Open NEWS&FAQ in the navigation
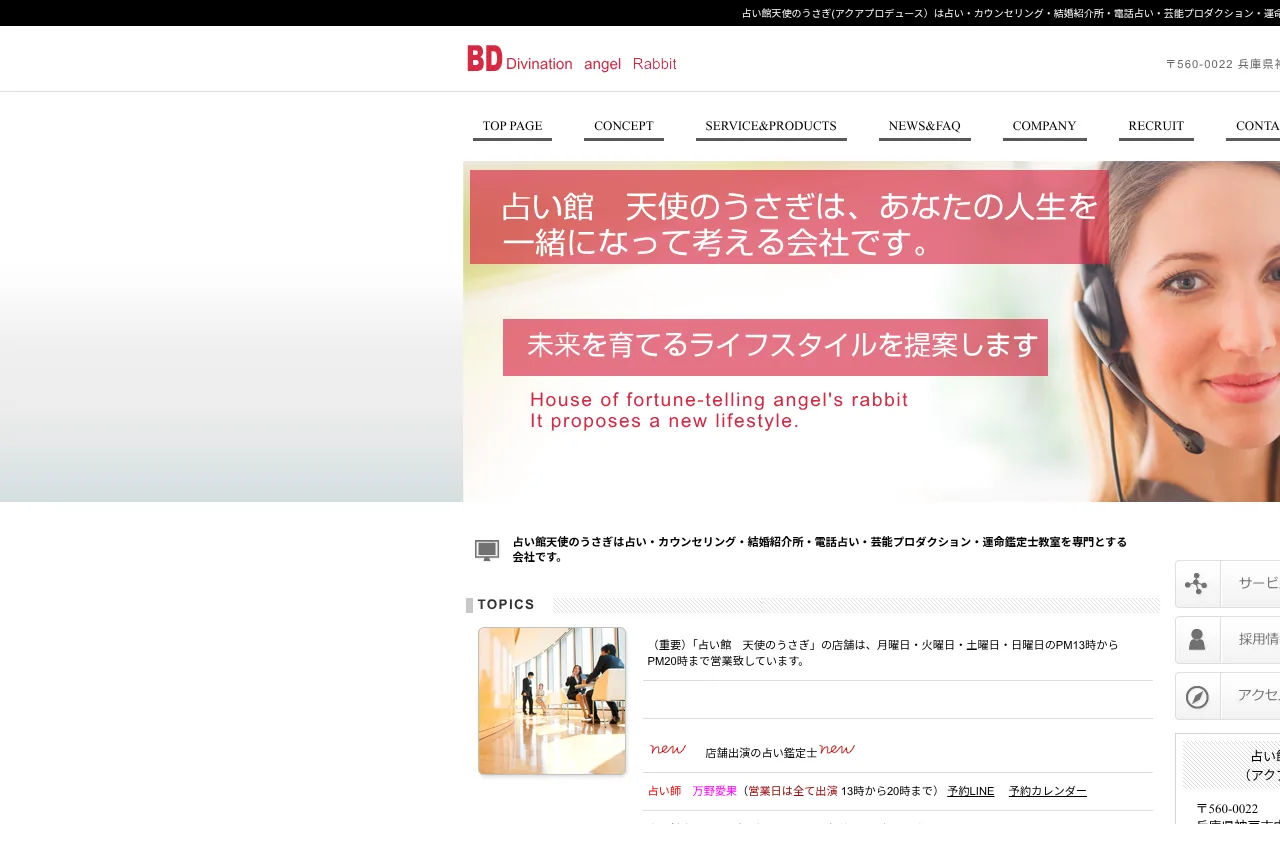Image resolution: width=1280 pixels, height=860 pixels. click(925, 126)
